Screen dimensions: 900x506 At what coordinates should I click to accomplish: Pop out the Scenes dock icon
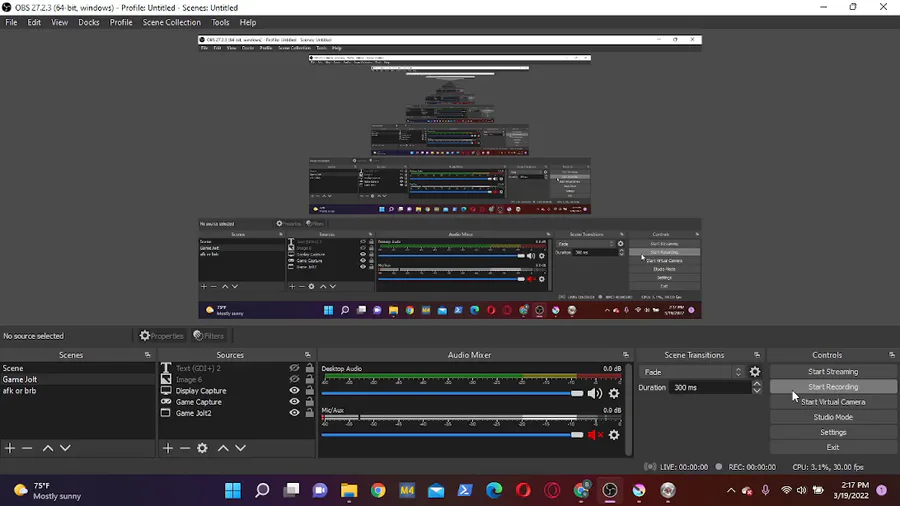pos(148,355)
